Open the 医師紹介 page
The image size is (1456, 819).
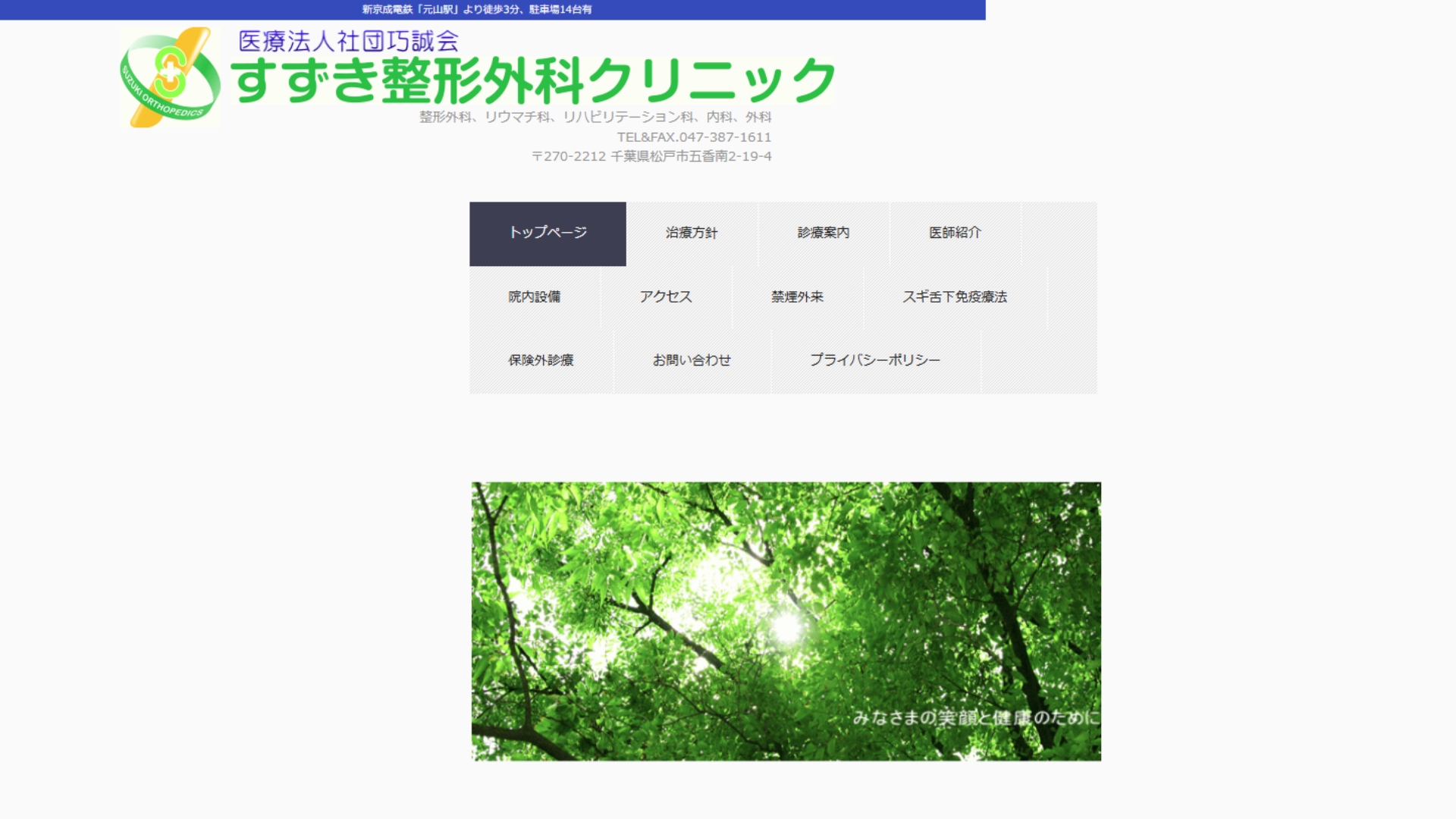(x=954, y=233)
